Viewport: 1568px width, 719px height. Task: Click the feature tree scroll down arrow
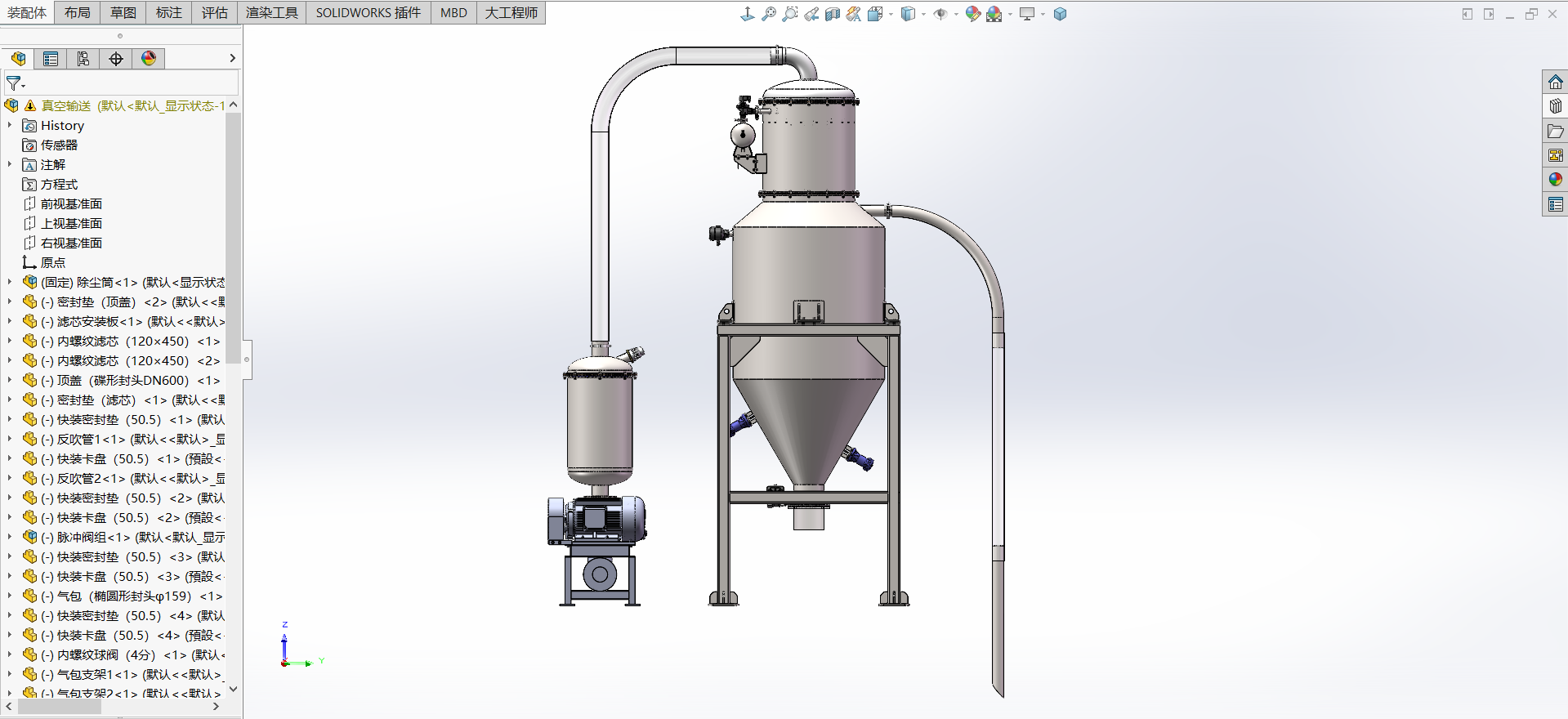tap(233, 689)
